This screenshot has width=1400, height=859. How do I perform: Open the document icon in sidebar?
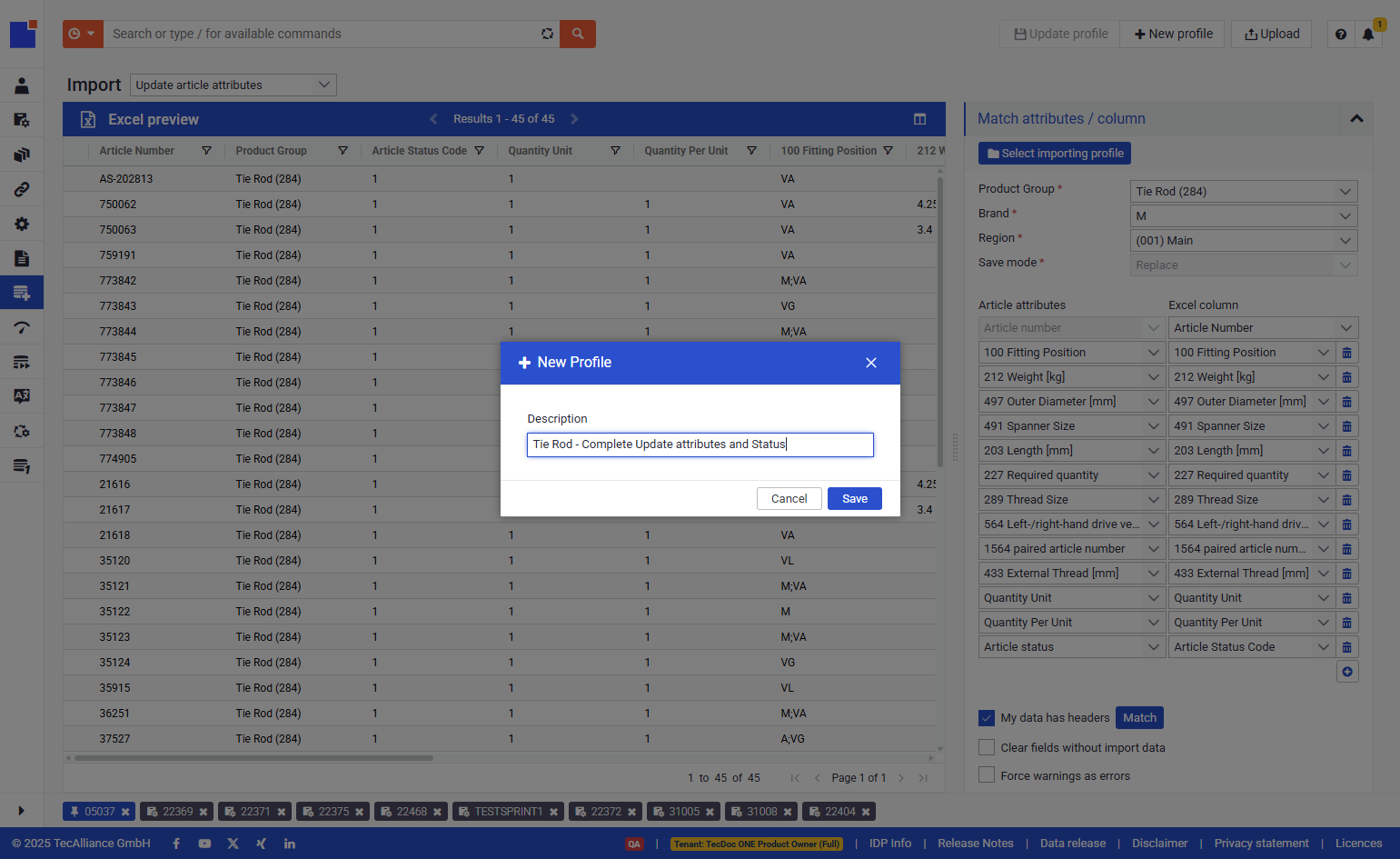(22, 258)
